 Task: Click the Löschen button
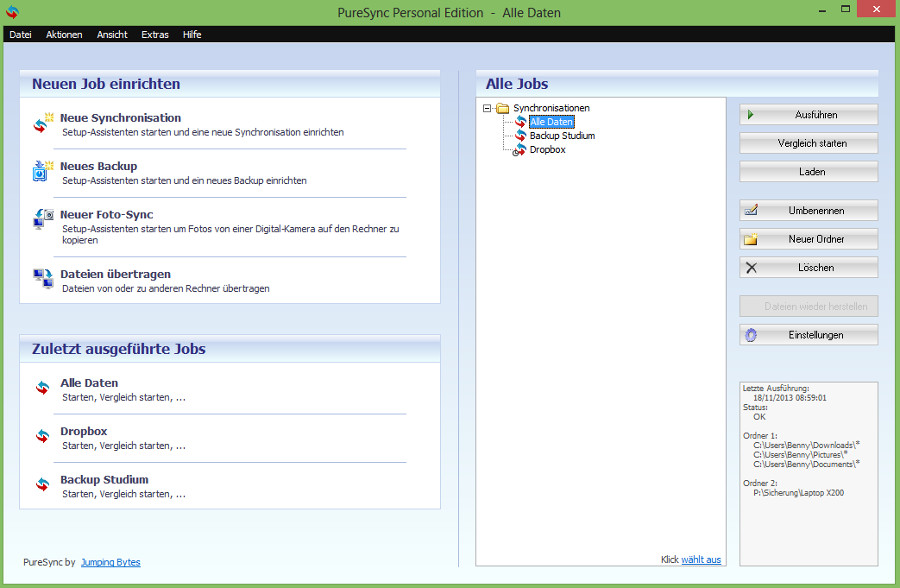[809, 267]
